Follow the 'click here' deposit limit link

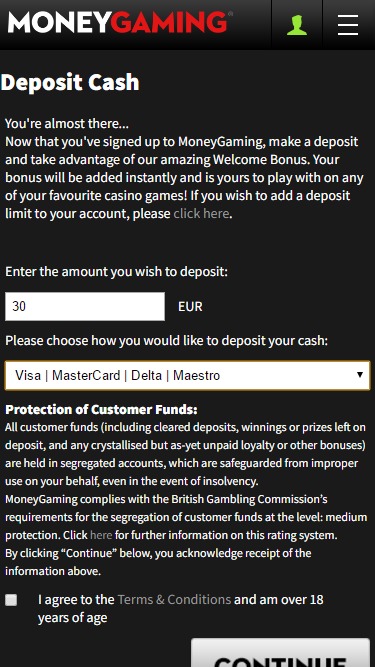pos(201,213)
